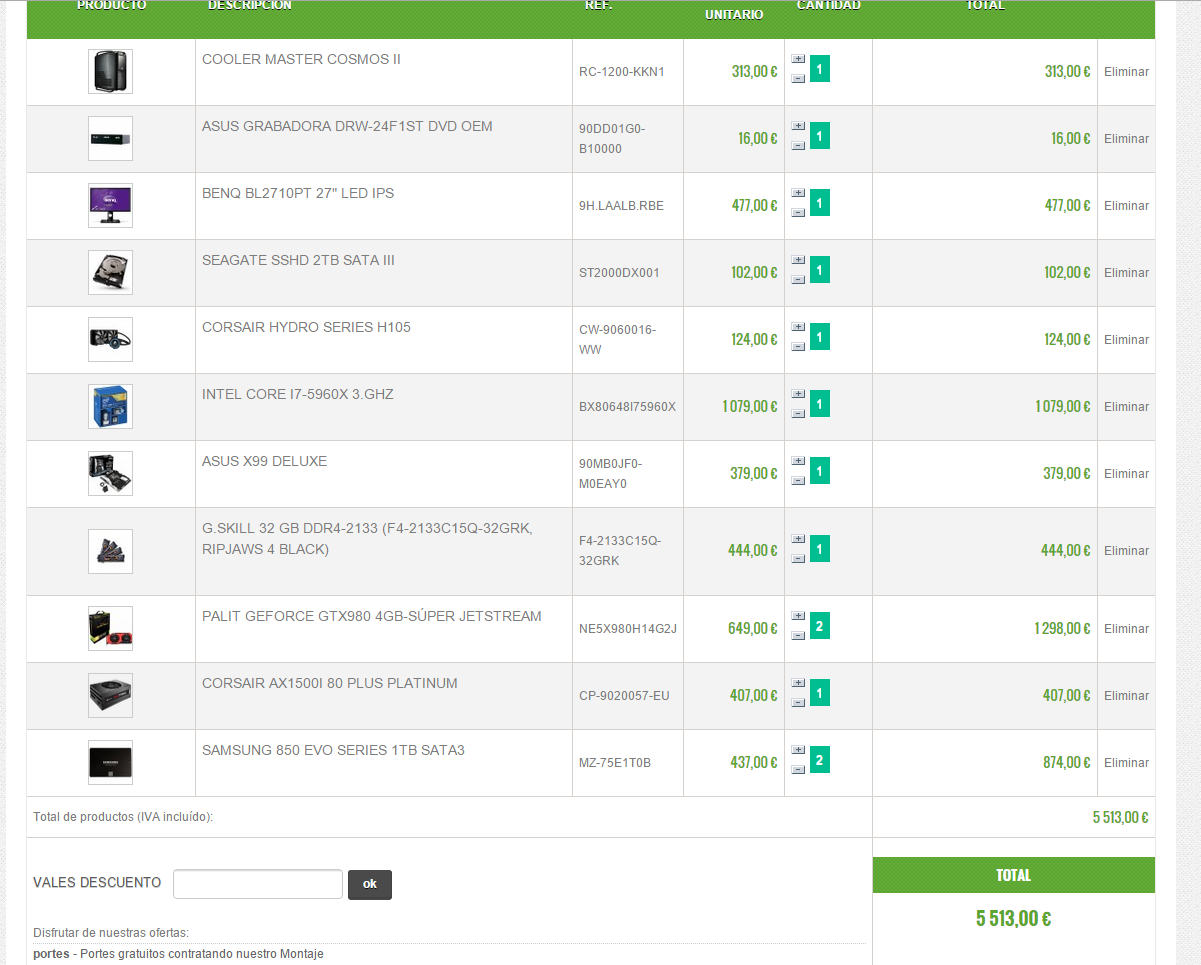
Task: Remove Corsair Hydro H105 via Eliminar
Action: [x=1126, y=340]
